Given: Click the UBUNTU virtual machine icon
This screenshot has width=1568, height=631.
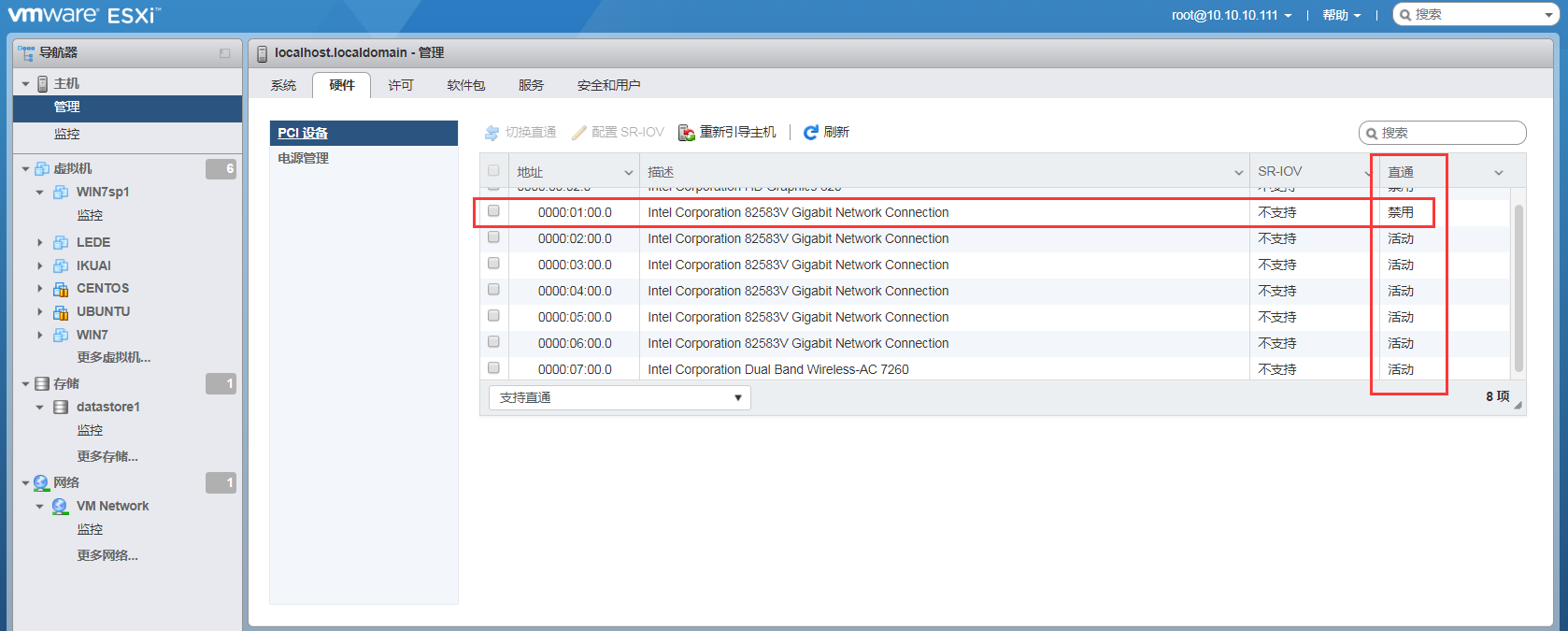Looking at the screenshot, I should pos(61,312).
